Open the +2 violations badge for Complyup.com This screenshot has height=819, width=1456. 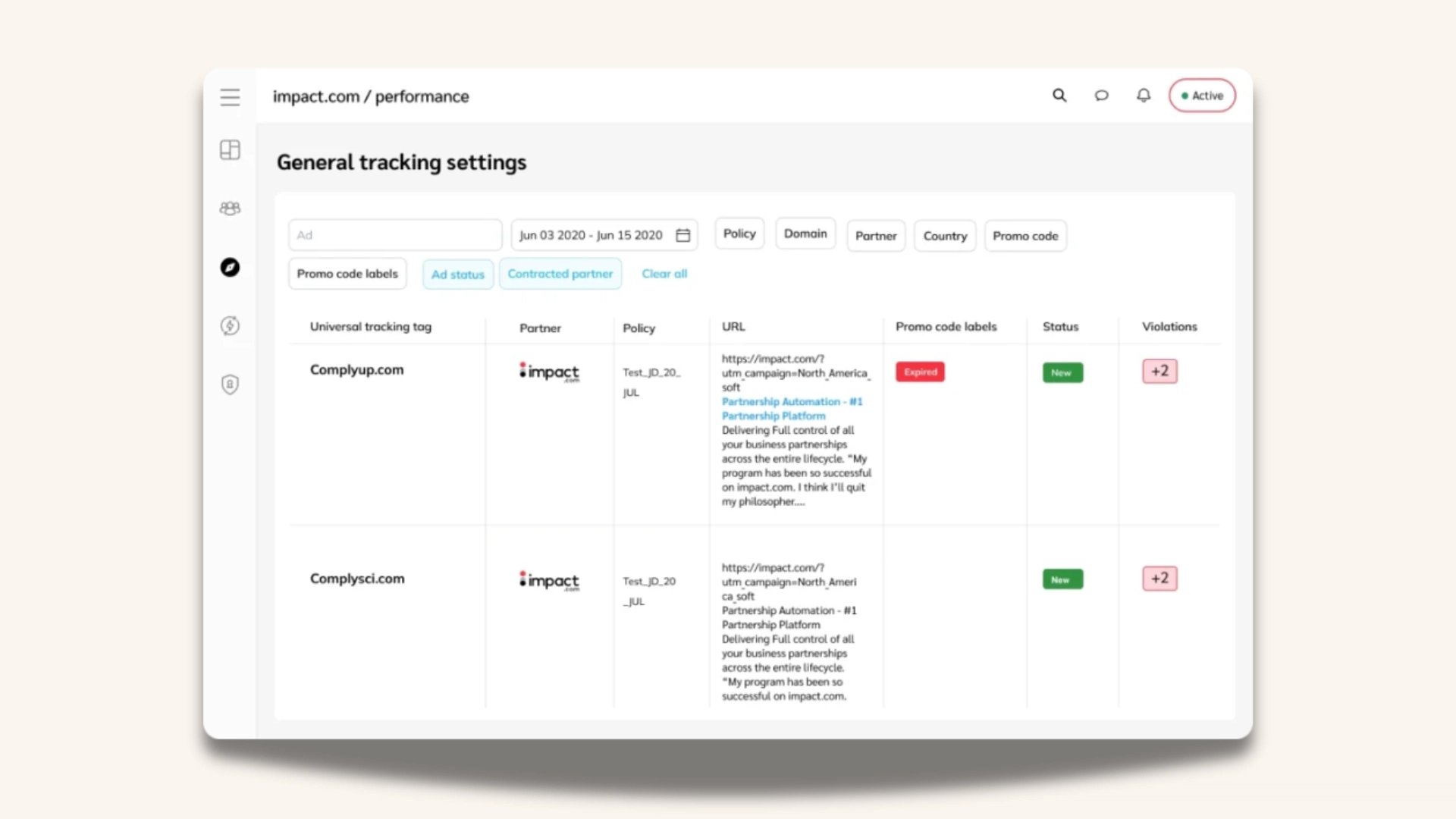tap(1159, 371)
